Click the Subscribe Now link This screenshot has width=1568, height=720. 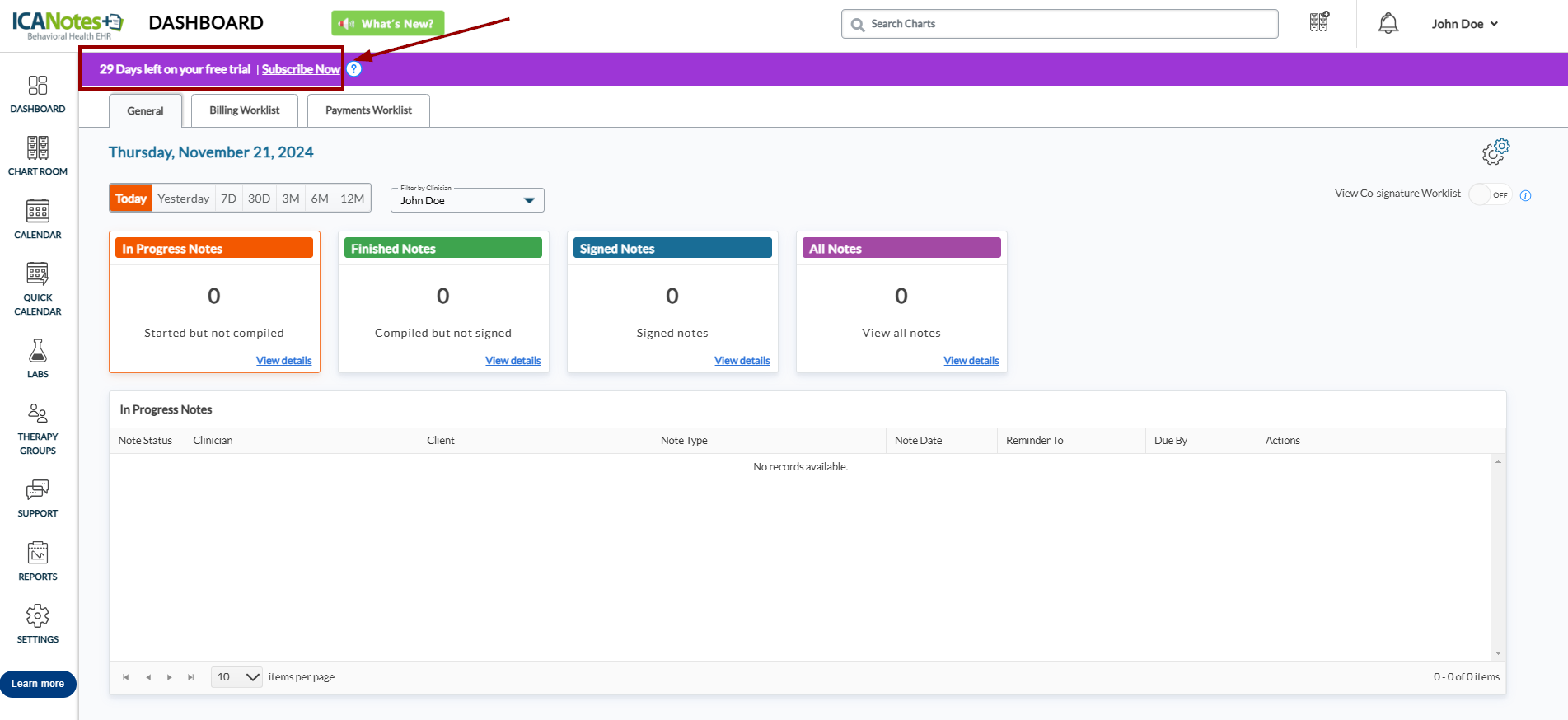tap(301, 69)
